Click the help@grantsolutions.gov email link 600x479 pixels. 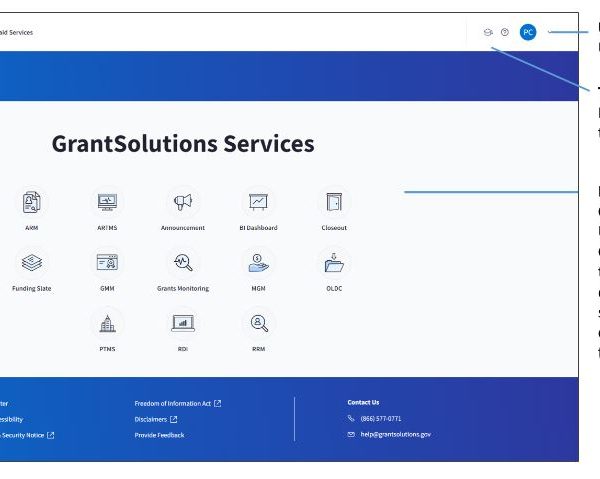point(395,435)
